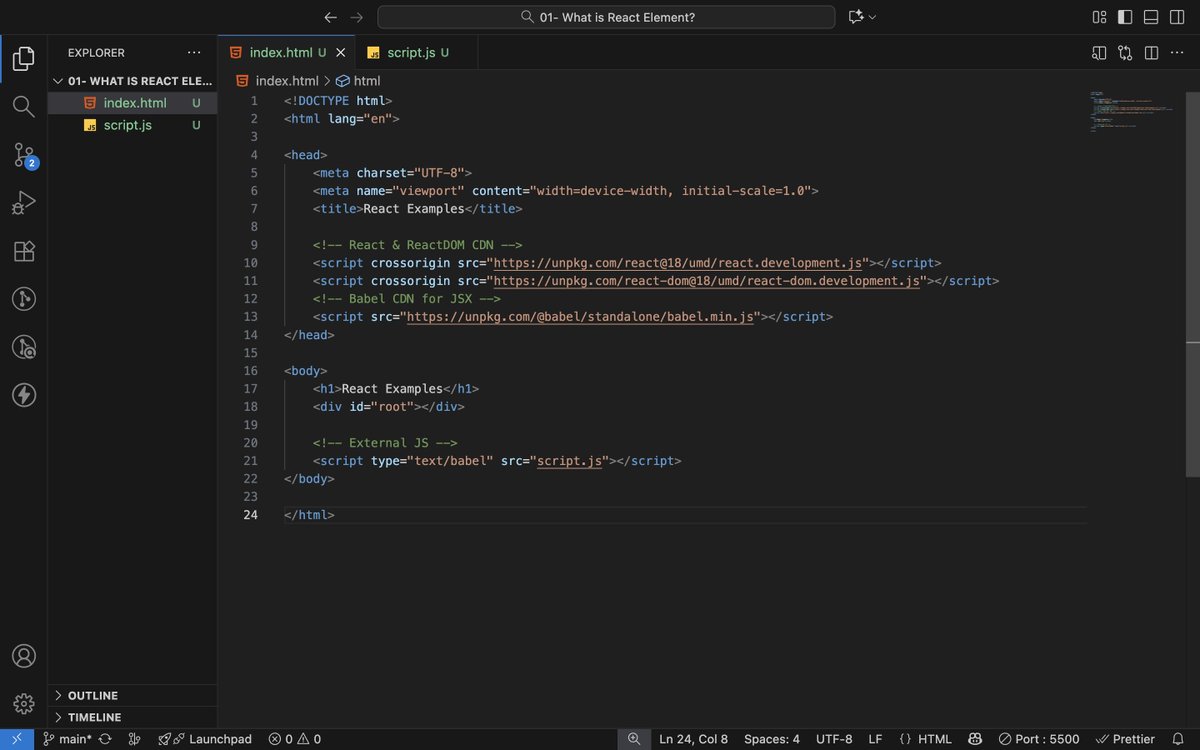The image size is (1200, 750).
Task: Toggle the secondary side bar
Action: click(1177, 17)
